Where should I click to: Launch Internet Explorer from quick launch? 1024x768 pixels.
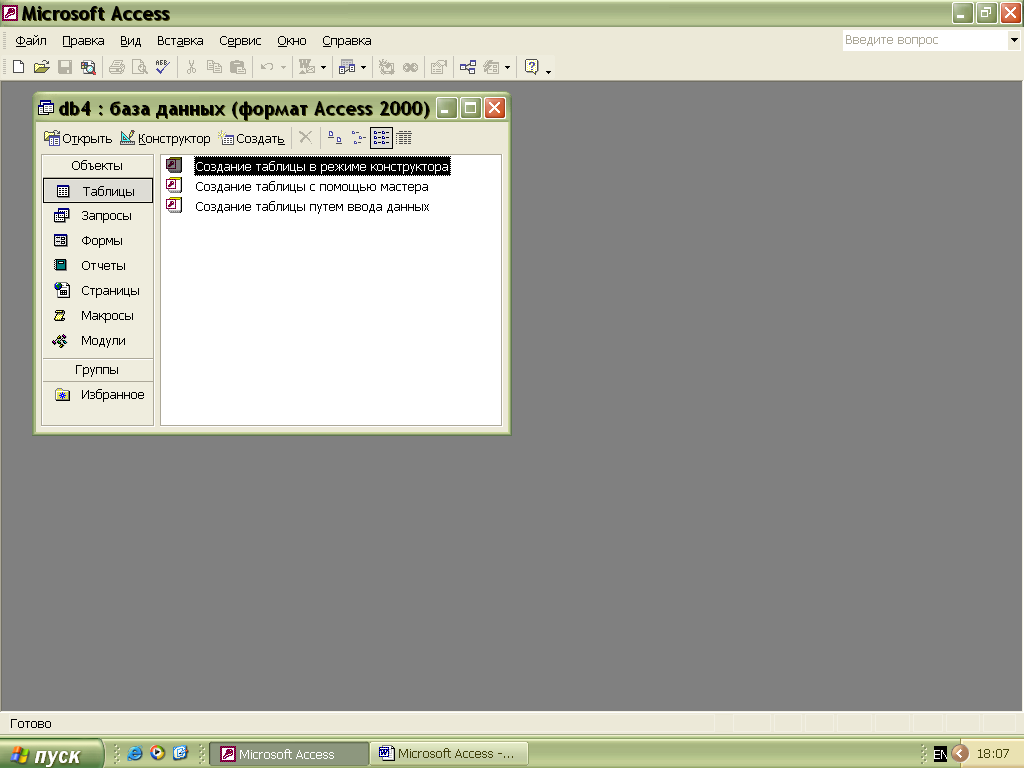135,753
